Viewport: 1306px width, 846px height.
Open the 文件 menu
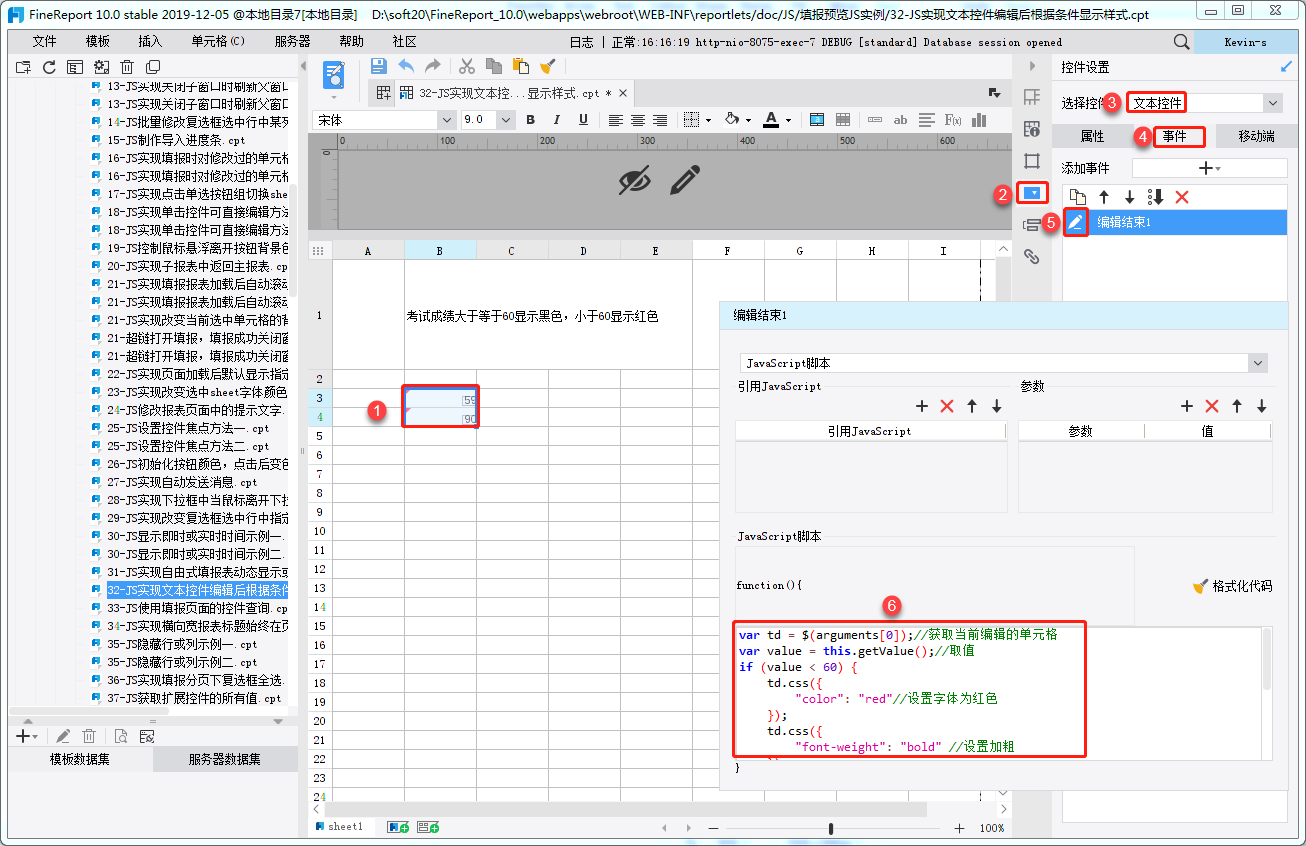[x=45, y=42]
